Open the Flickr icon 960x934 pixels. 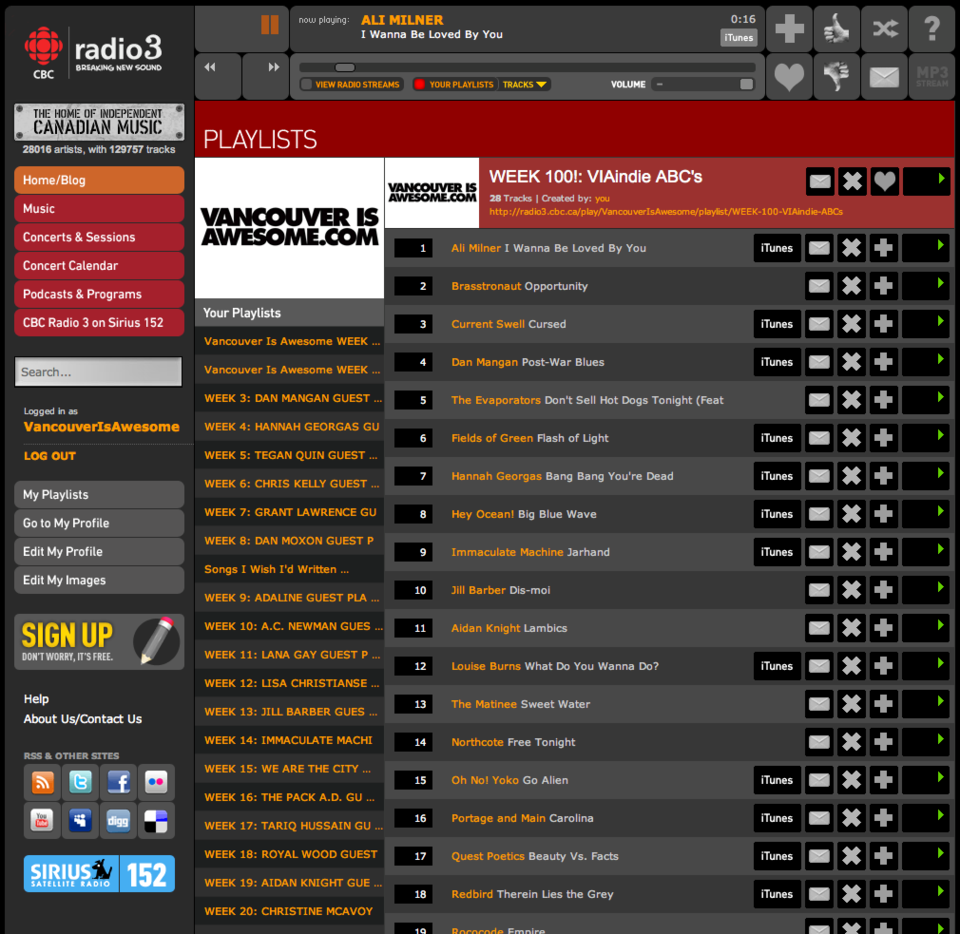click(156, 782)
